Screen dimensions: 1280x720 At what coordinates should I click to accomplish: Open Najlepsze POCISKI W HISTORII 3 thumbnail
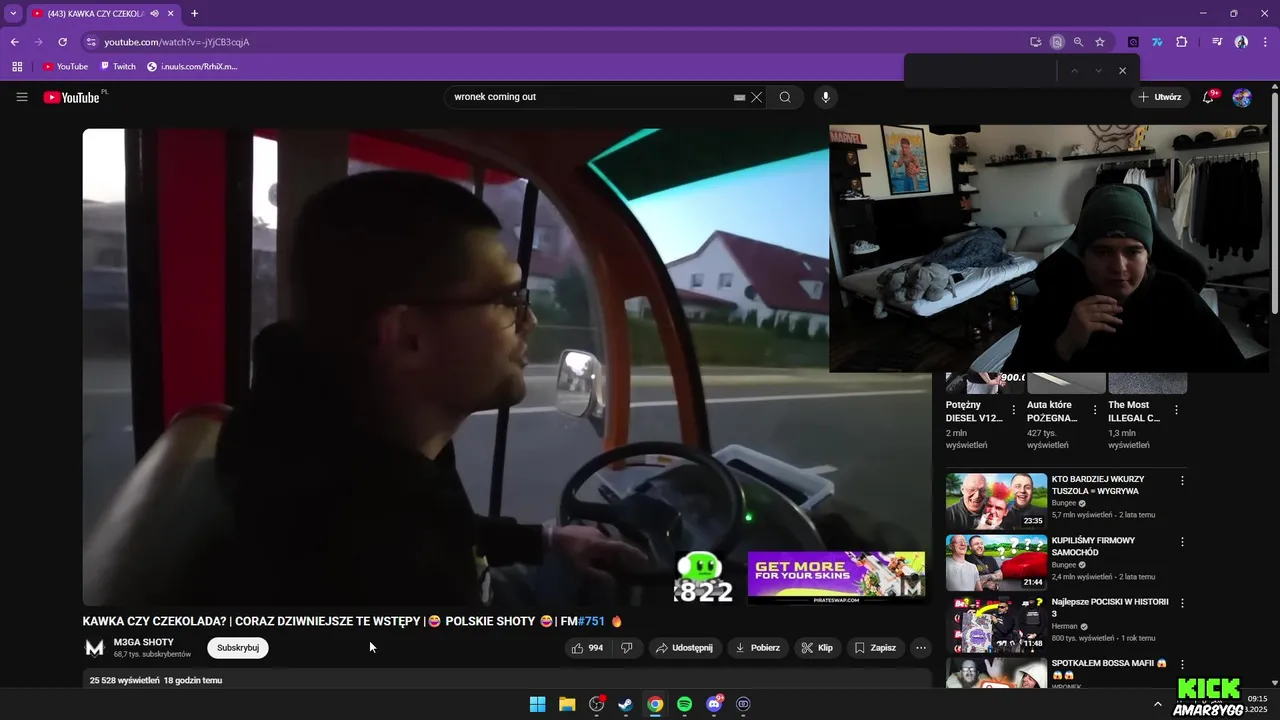(996, 624)
